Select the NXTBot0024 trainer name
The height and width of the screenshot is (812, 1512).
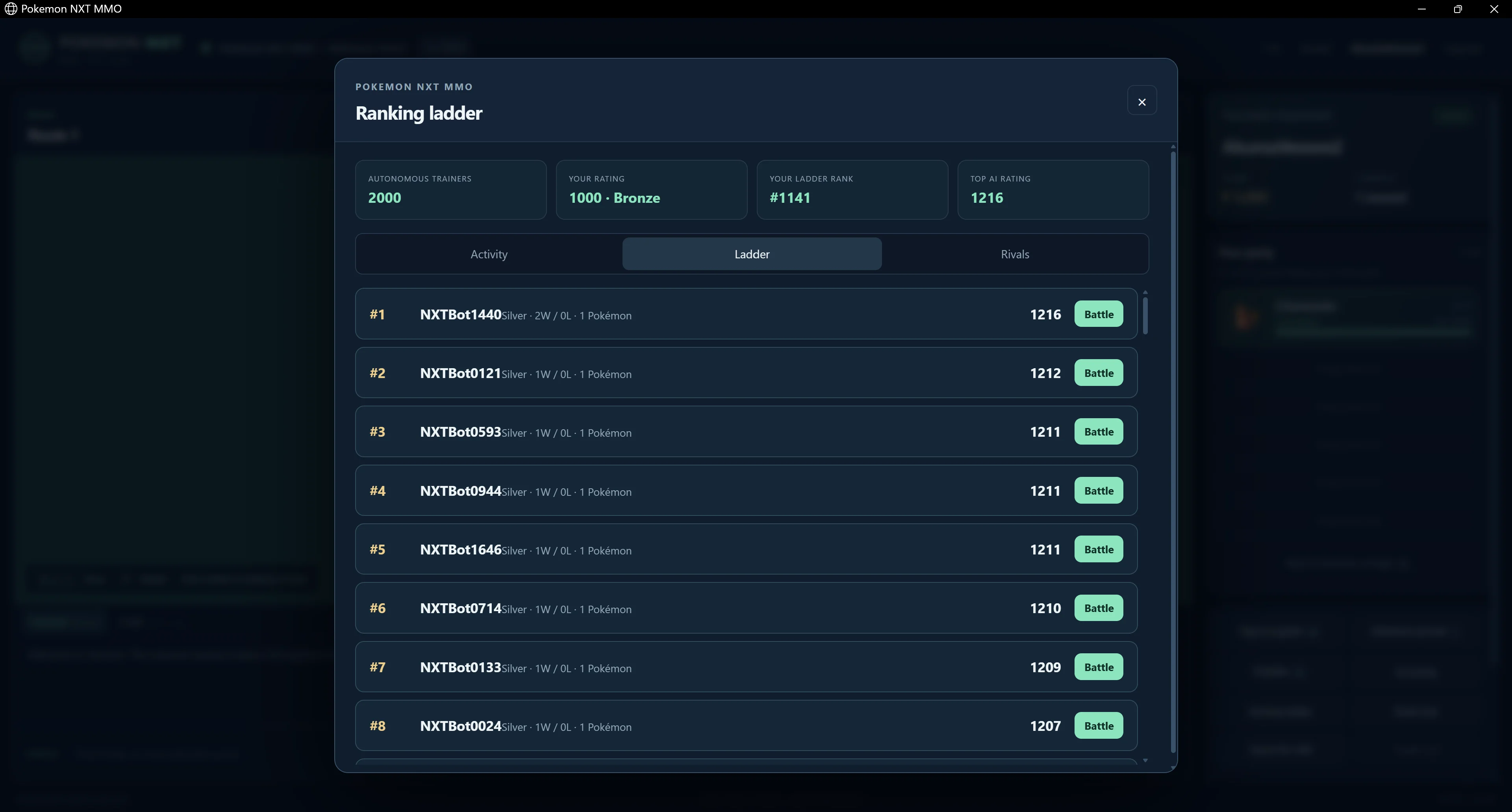pyautogui.click(x=461, y=726)
